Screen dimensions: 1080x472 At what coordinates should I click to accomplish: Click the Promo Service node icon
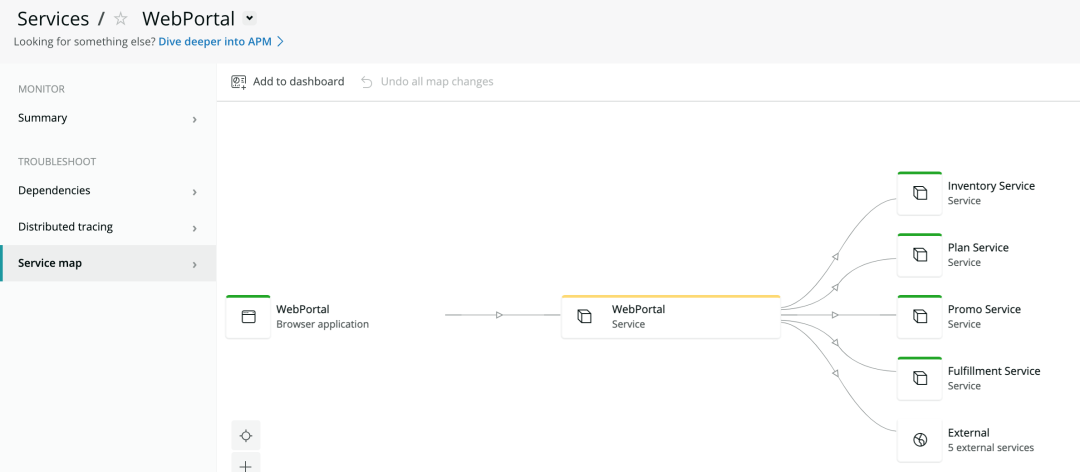pyautogui.click(x=920, y=317)
